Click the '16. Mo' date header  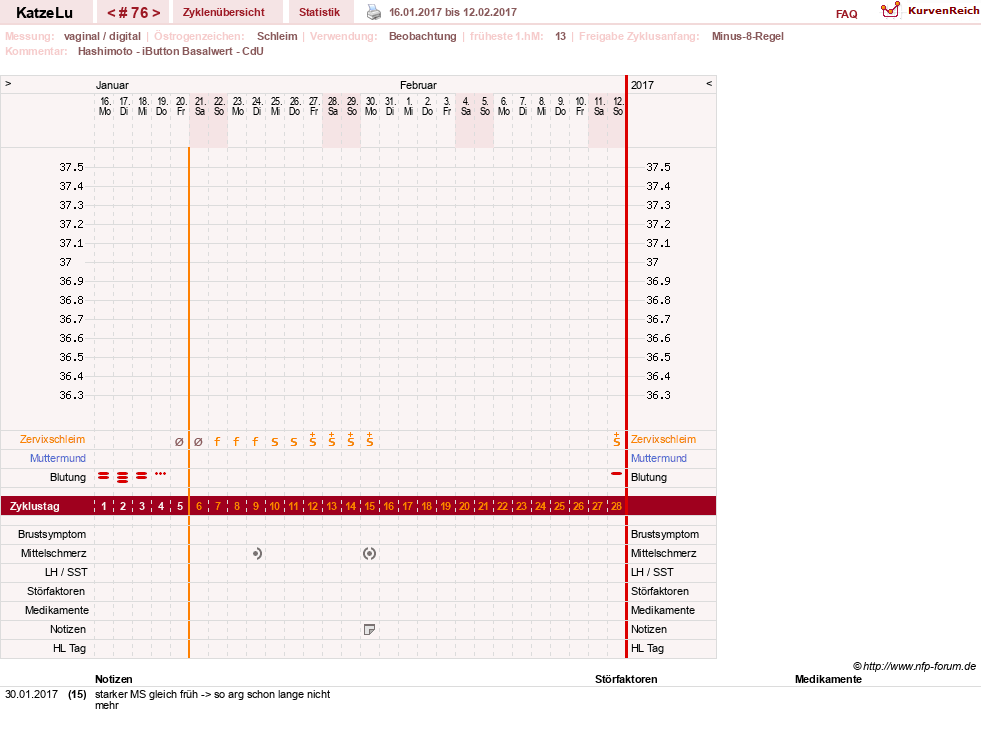pos(105,106)
